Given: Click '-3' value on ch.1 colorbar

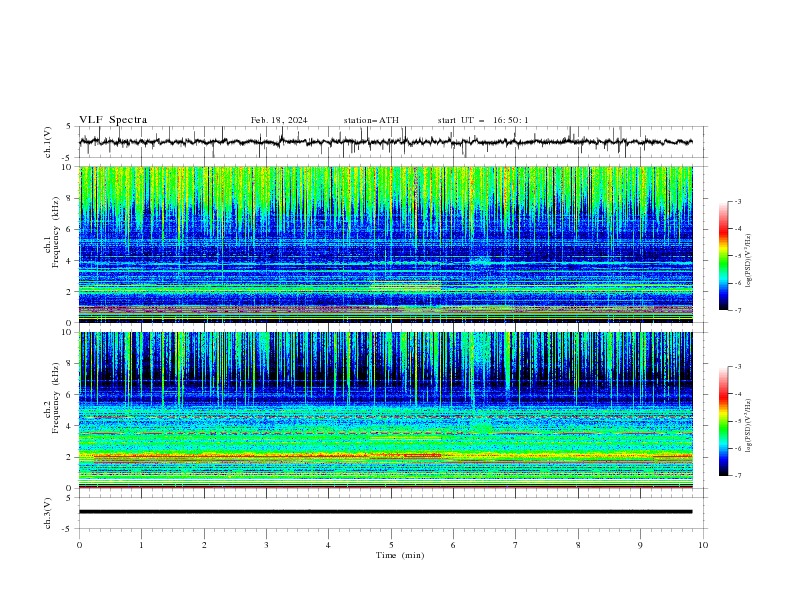Looking at the screenshot, I should tap(737, 201).
